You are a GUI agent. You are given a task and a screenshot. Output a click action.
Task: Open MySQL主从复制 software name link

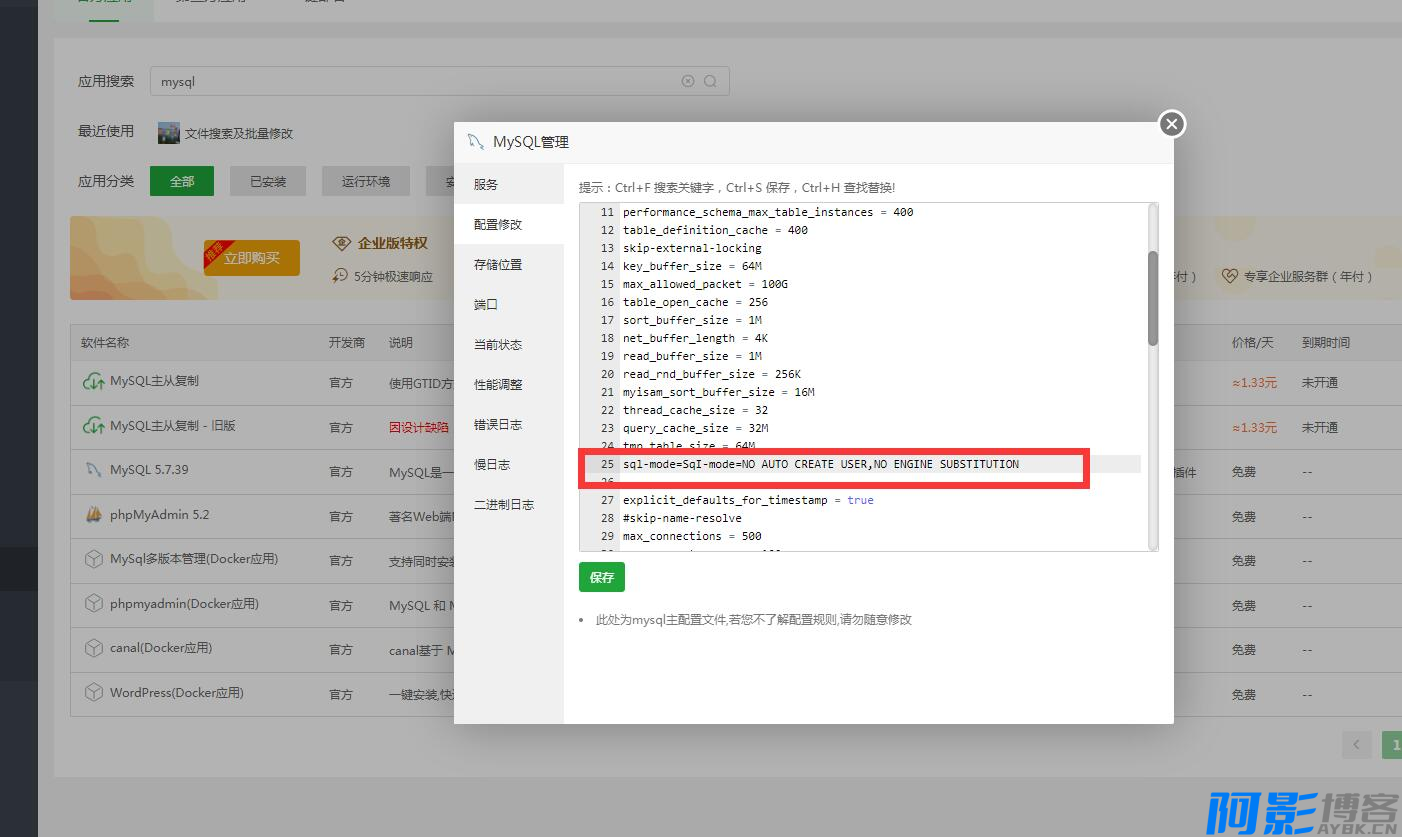click(154, 381)
